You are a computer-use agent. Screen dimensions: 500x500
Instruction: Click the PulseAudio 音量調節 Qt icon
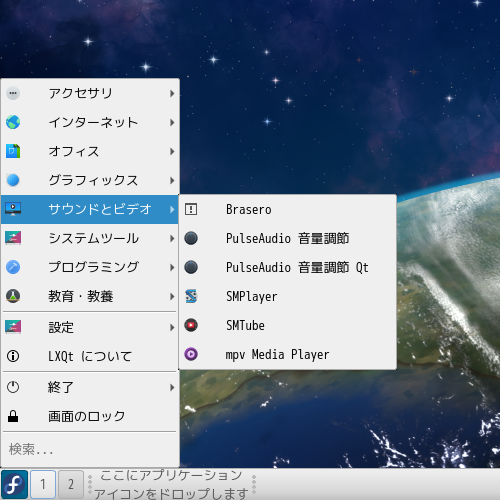191,267
